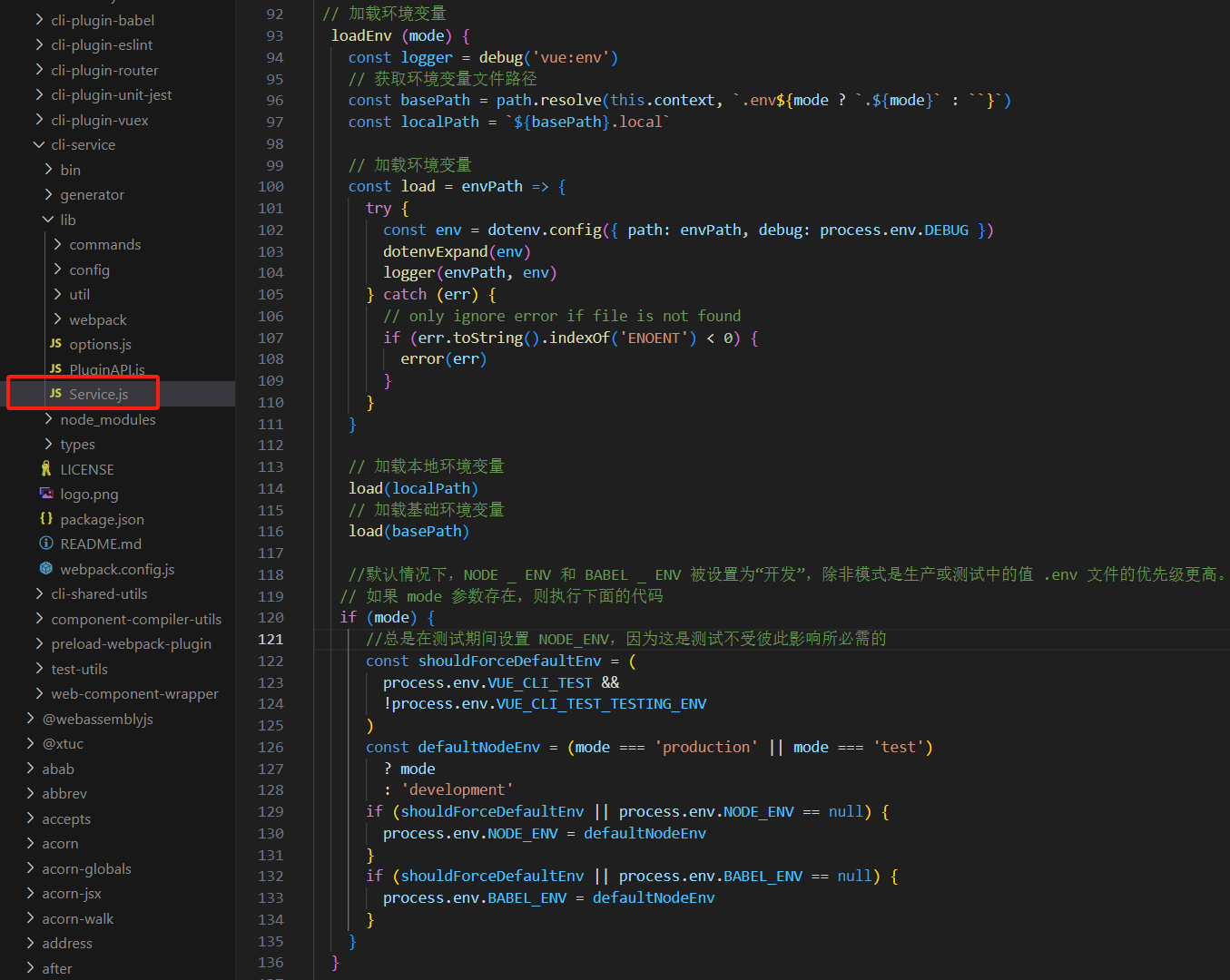
Task: Open package.json file
Action: point(103,519)
